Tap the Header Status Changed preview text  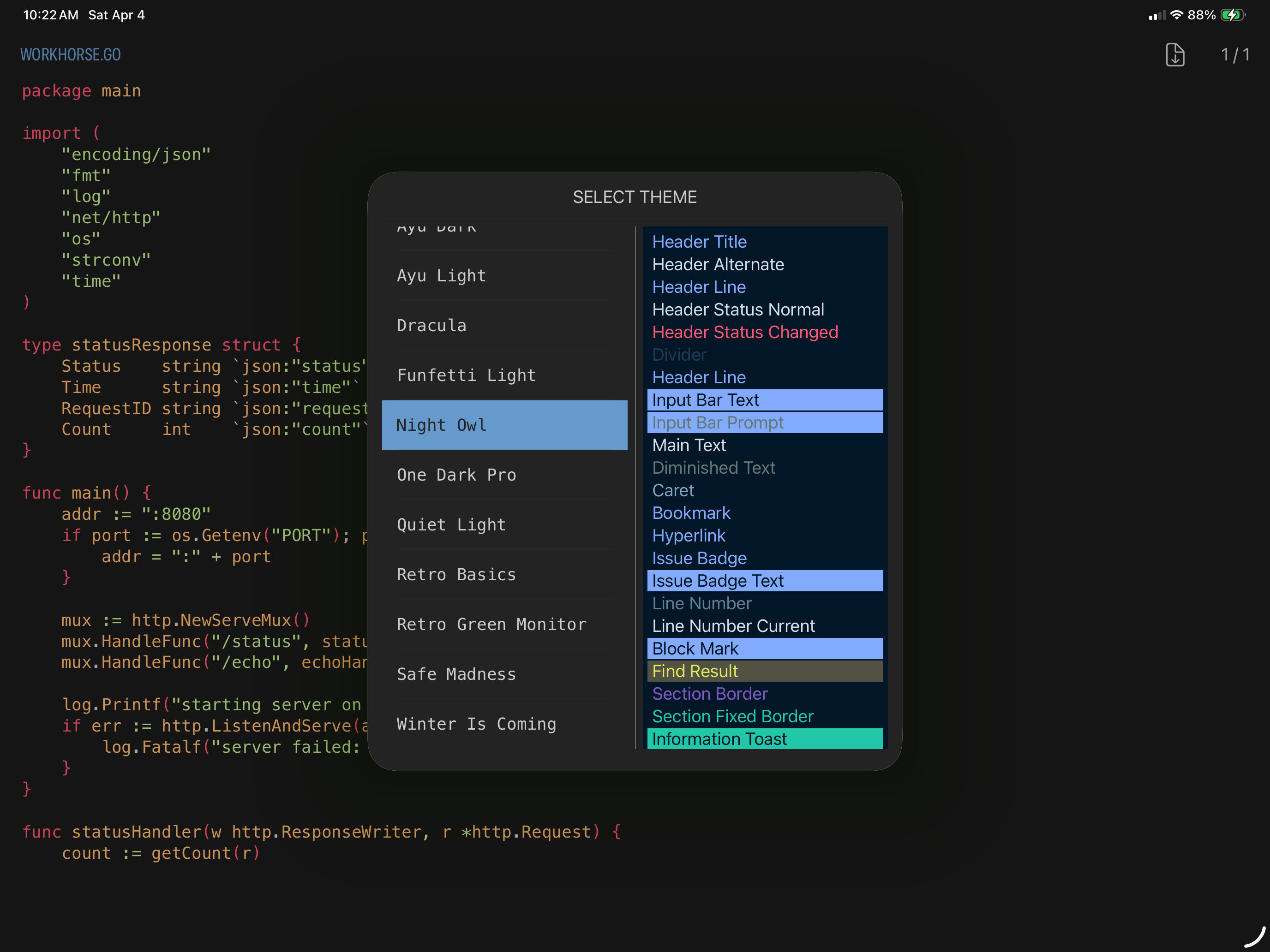[x=745, y=332]
